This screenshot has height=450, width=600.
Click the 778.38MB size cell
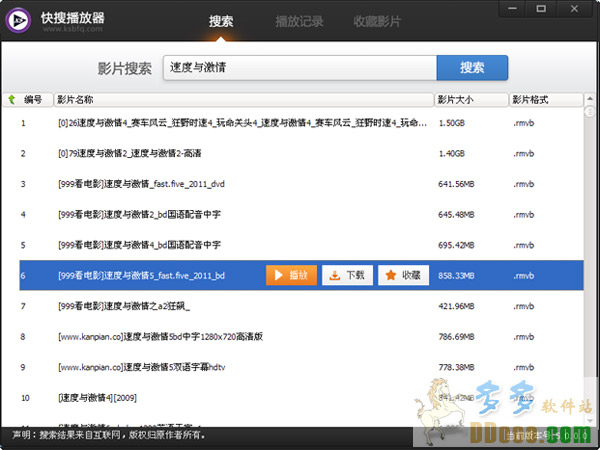(456, 368)
